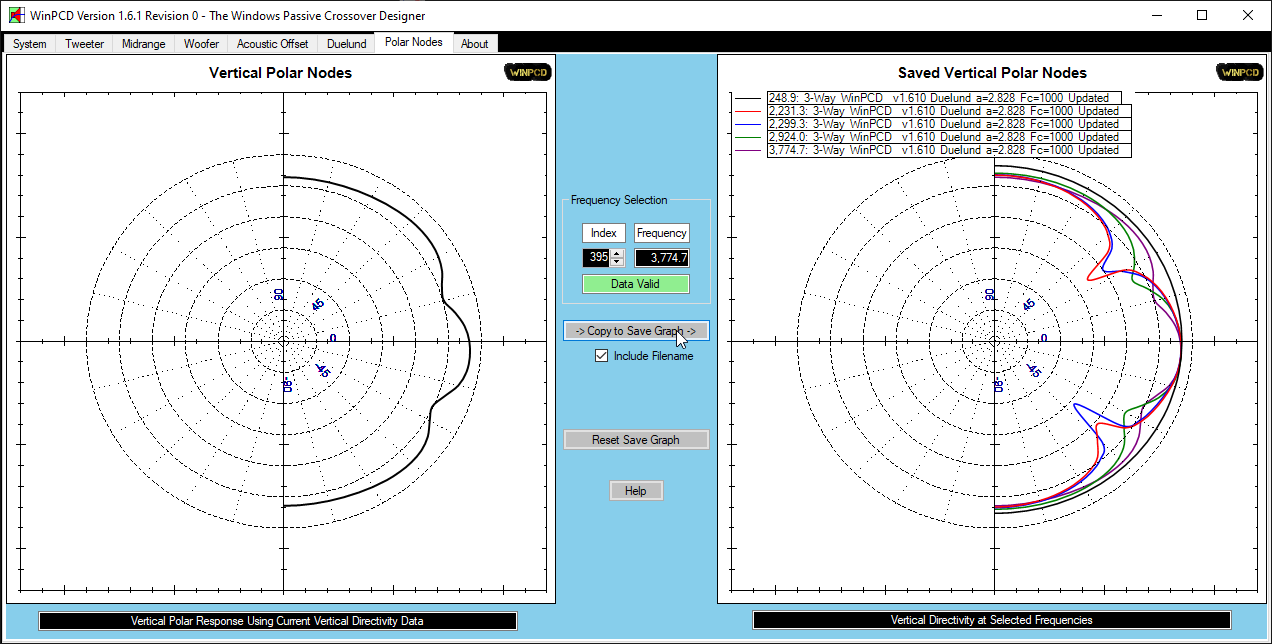Click WinPCD logo on saved polar graph
This screenshot has width=1272, height=644.
(x=1239, y=73)
